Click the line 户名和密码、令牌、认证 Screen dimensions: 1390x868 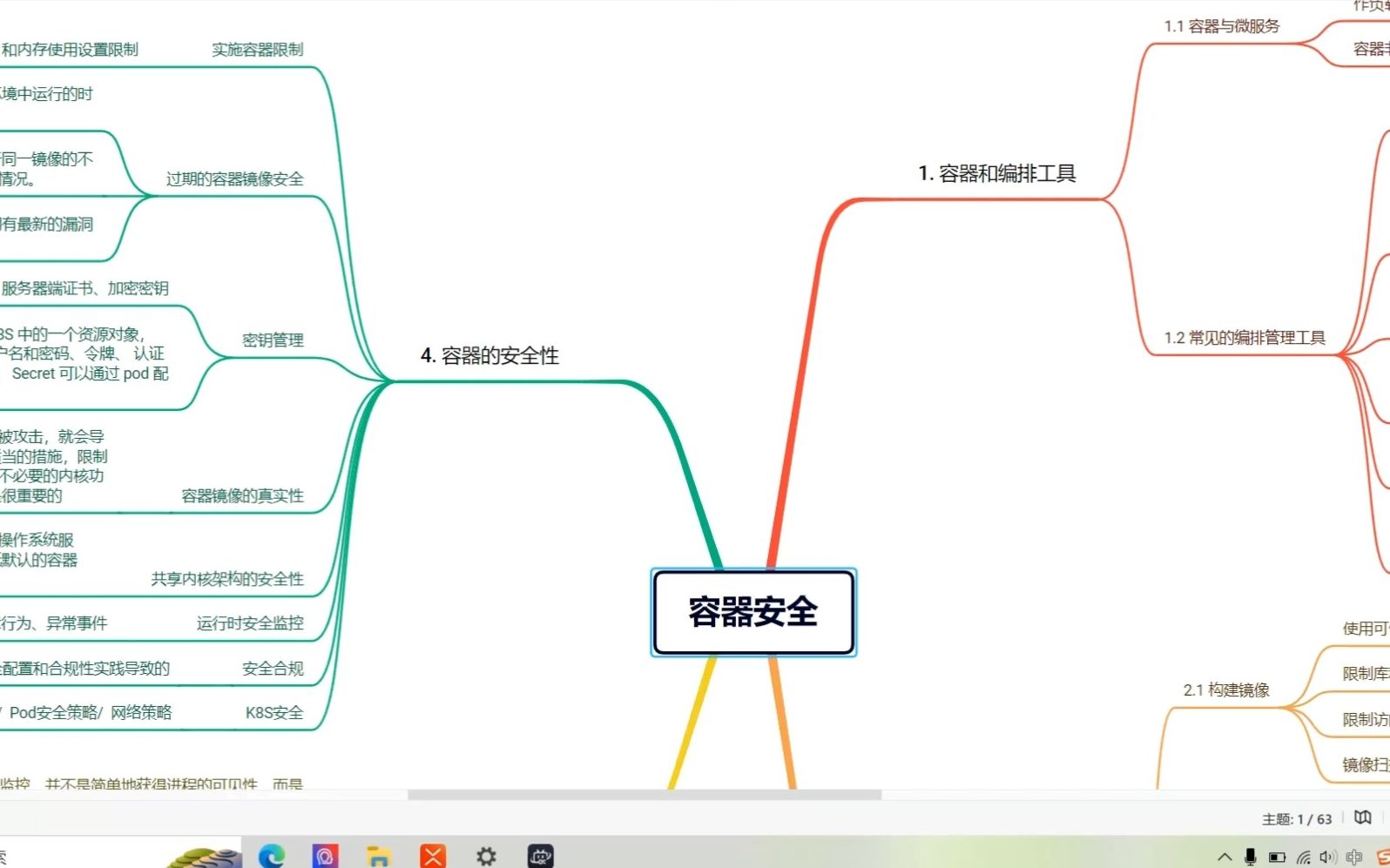point(83,353)
